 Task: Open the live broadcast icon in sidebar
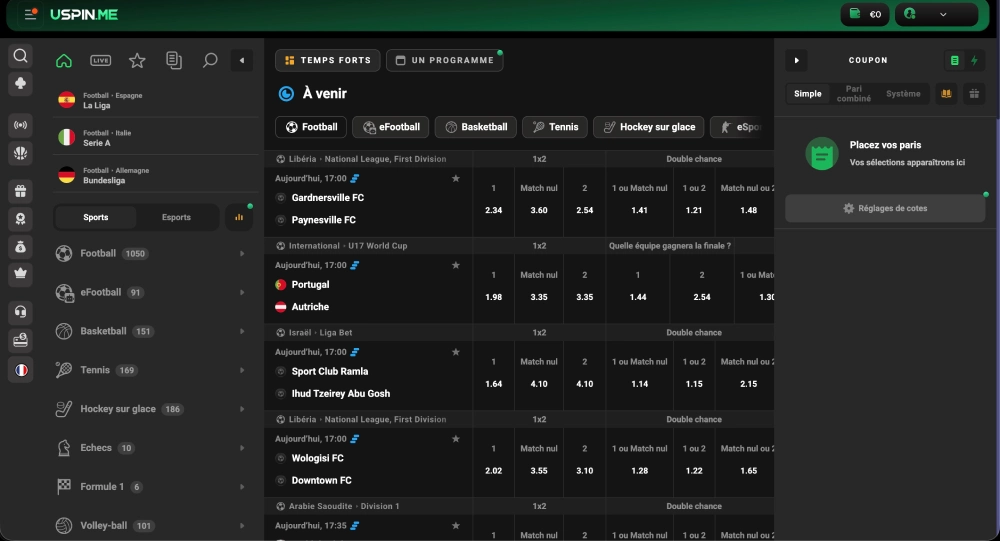point(20,125)
